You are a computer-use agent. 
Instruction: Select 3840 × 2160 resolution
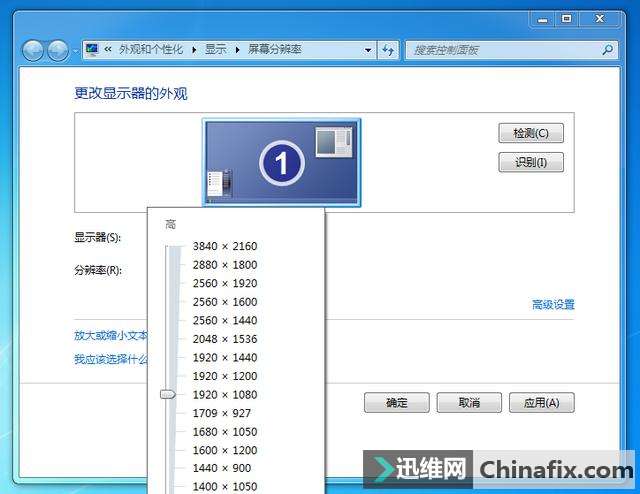coord(225,246)
